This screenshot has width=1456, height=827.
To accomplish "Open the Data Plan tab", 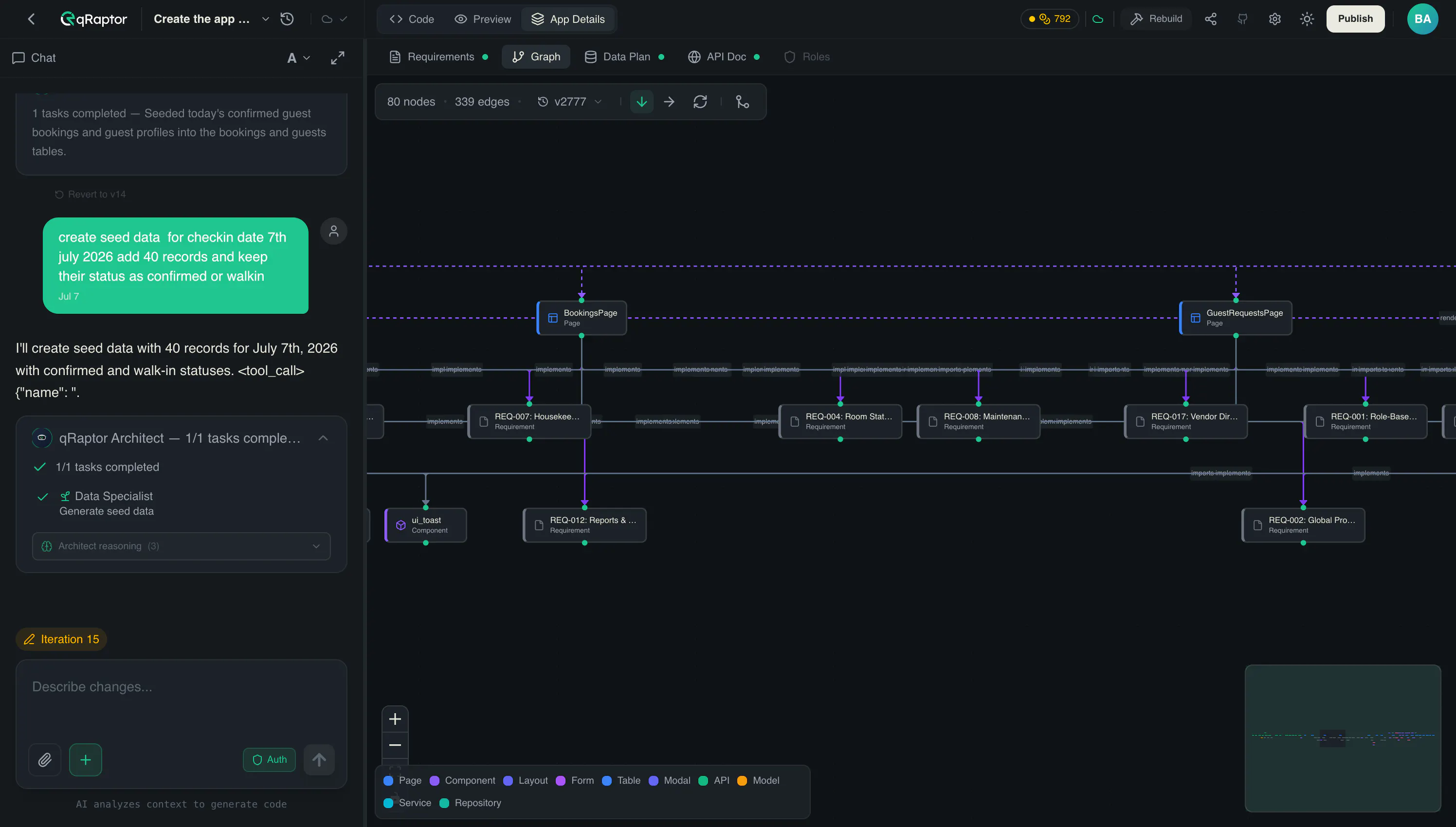I will point(624,57).
